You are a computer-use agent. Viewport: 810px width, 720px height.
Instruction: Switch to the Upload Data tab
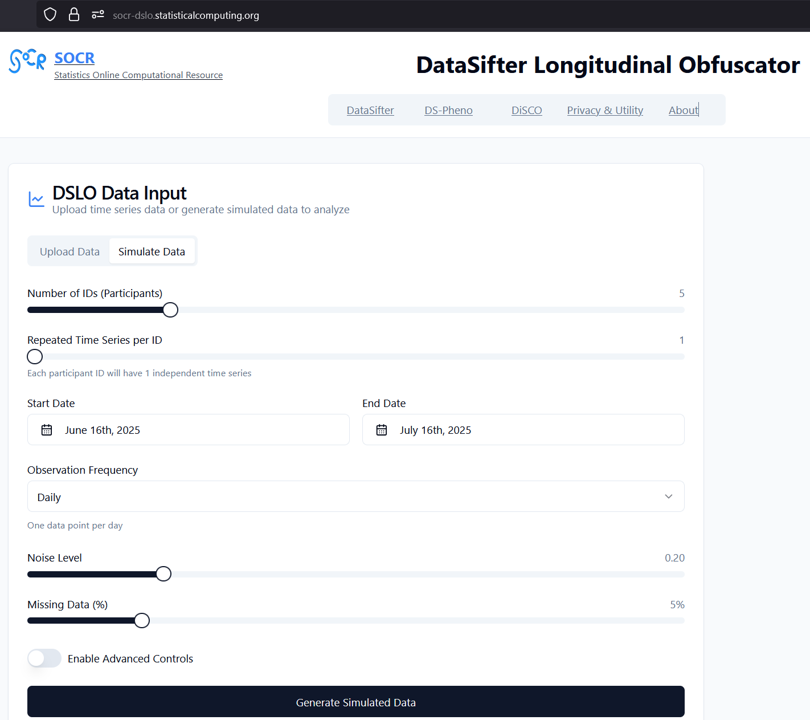click(x=68, y=251)
